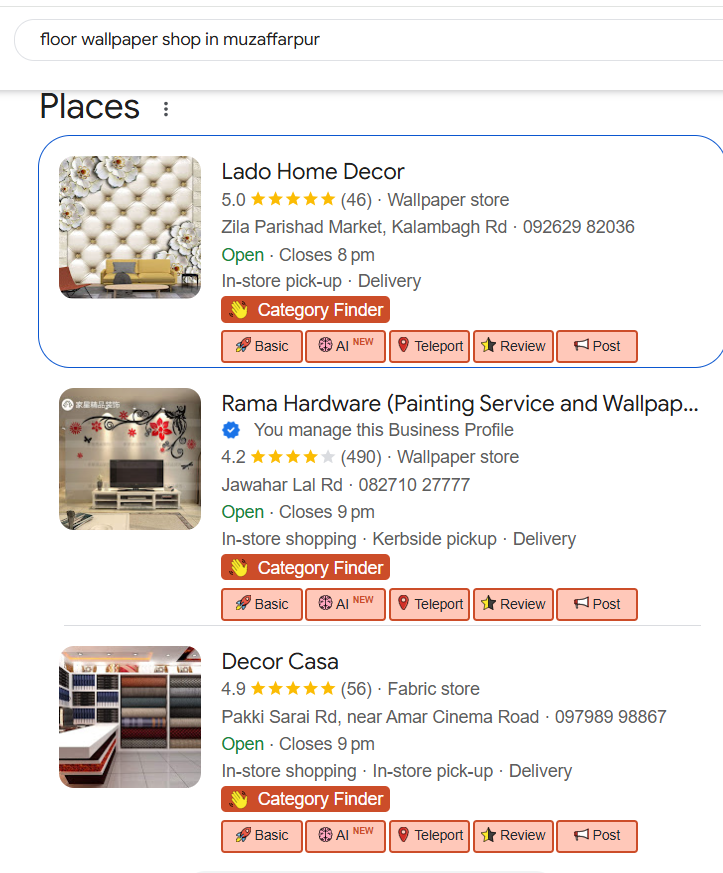Open the Decor Casa listing title
This screenshot has width=723, height=873.
click(280, 661)
